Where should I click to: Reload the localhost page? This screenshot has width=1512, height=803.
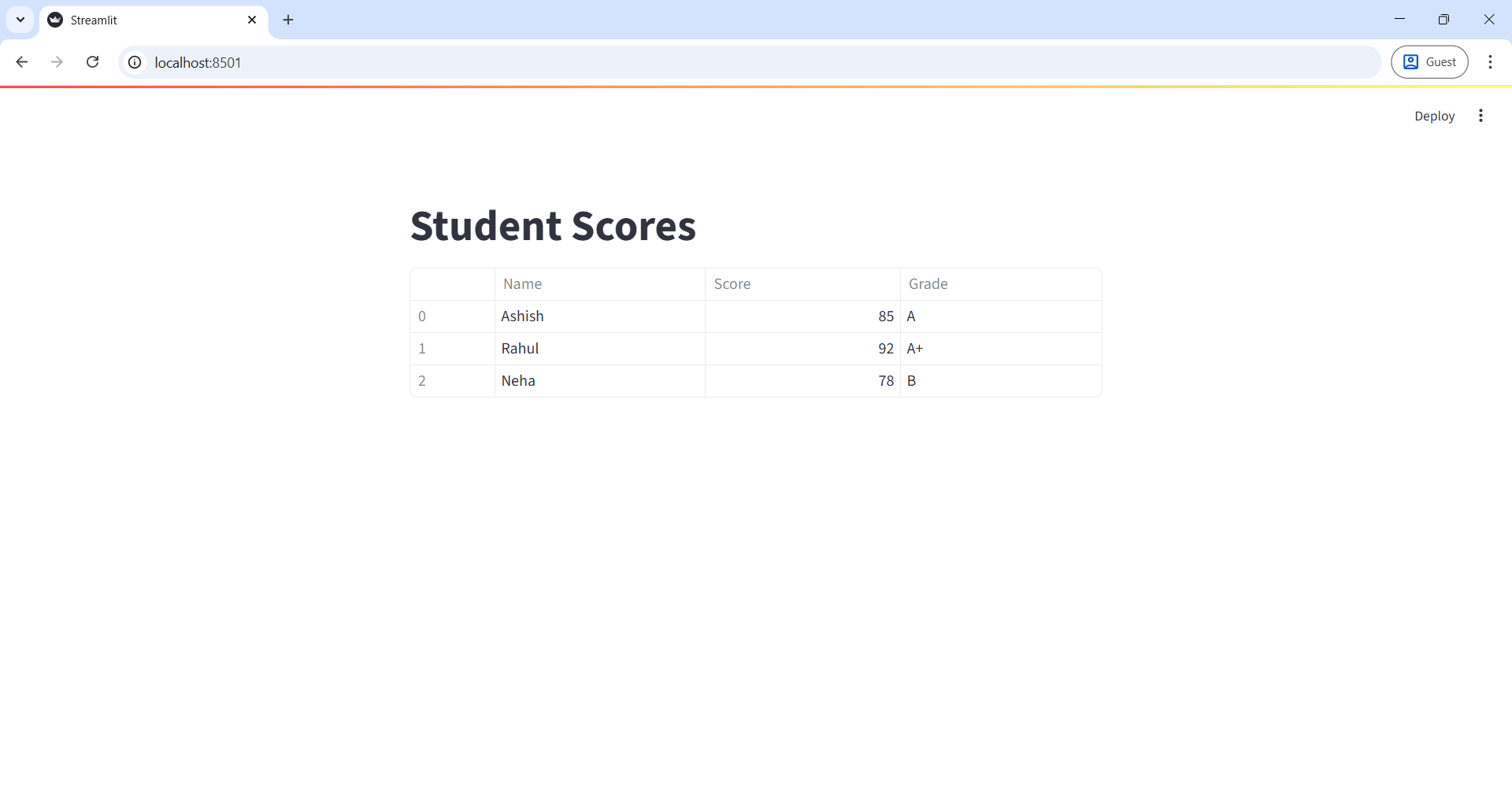93,62
